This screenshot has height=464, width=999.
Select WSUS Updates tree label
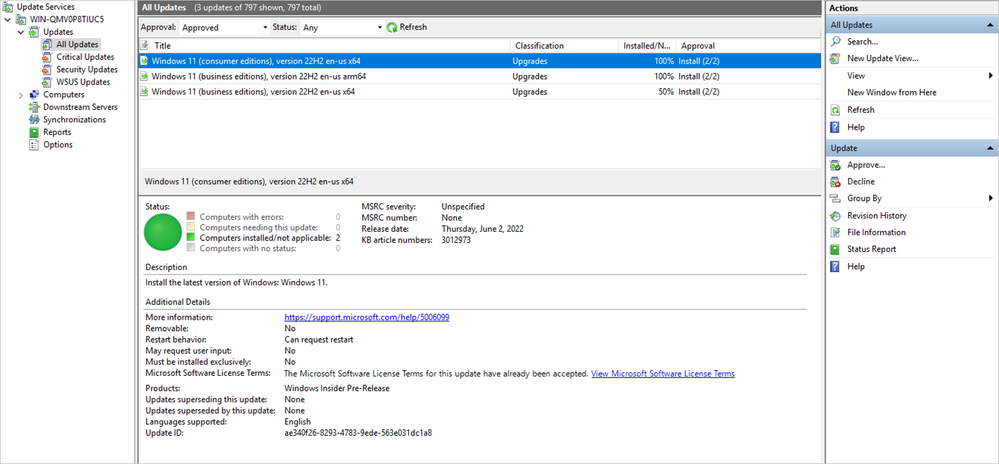click(x=83, y=82)
